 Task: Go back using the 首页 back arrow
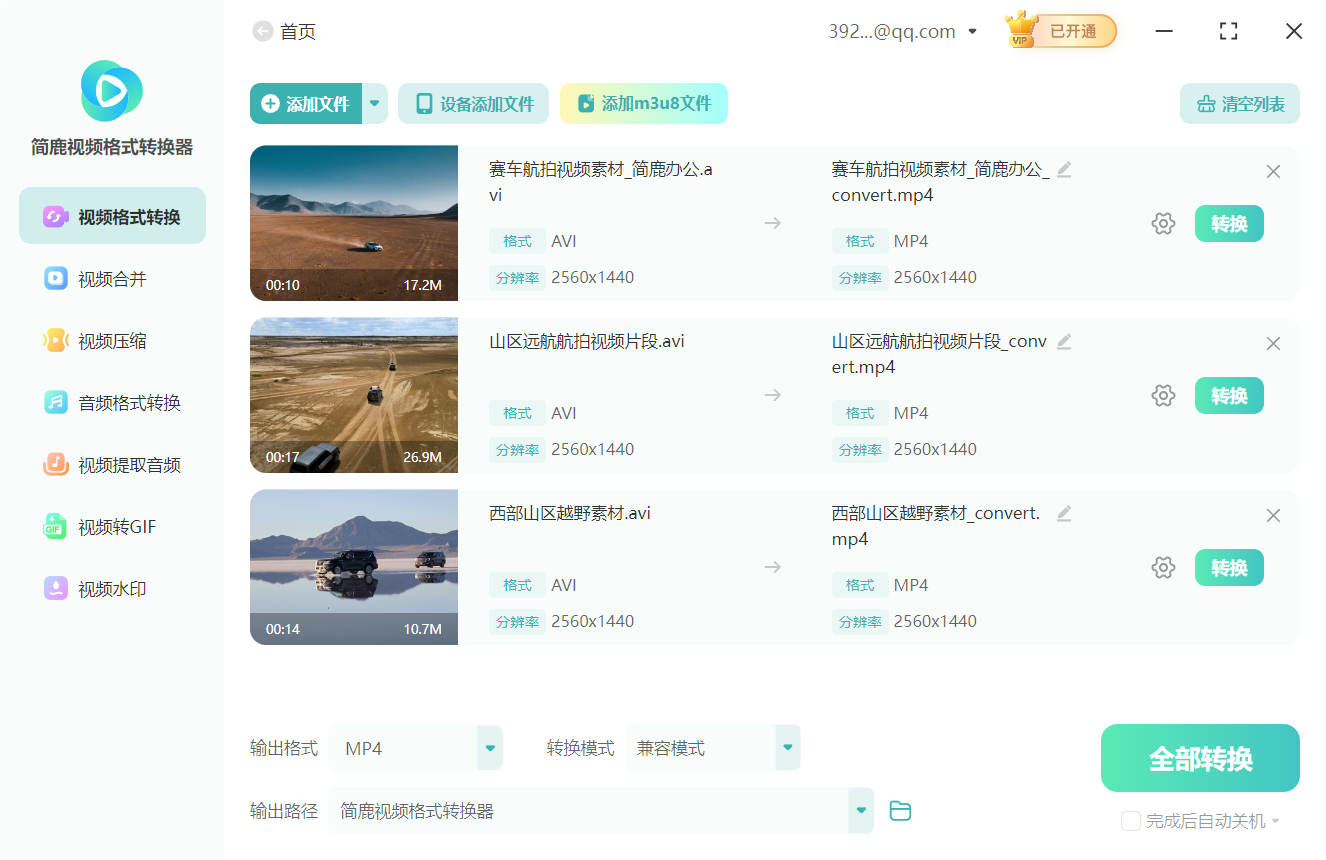(261, 31)
